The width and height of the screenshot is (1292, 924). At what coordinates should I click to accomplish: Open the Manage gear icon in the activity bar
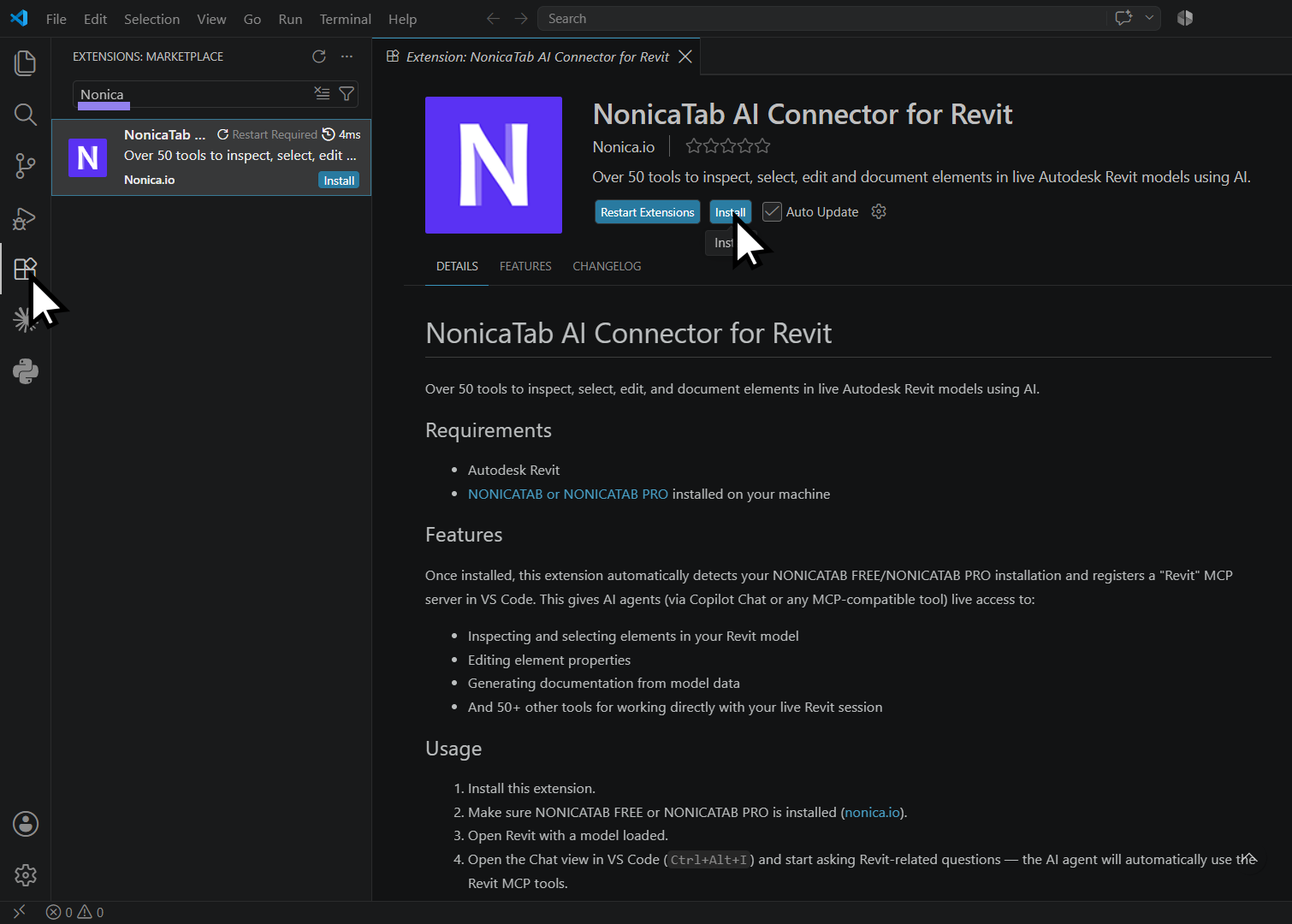point(26,875)
